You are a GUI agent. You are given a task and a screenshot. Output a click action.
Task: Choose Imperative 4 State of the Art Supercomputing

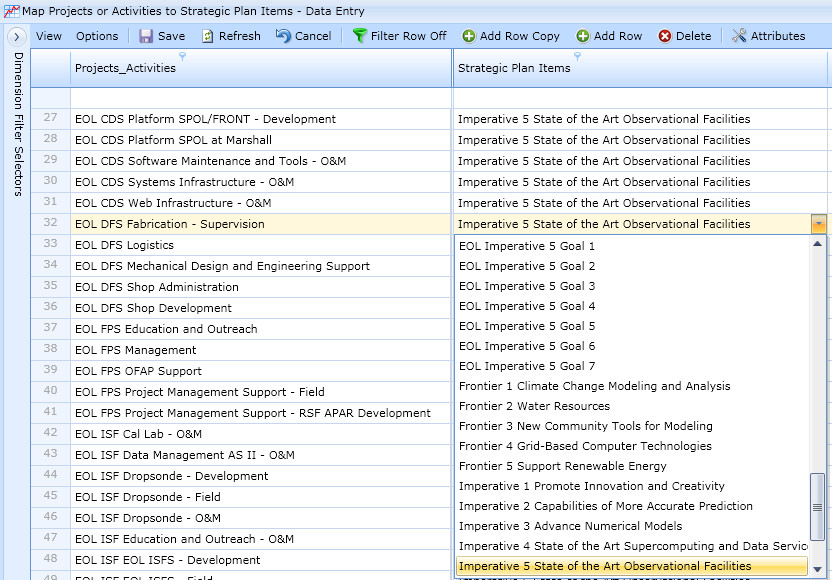(631, 546)
